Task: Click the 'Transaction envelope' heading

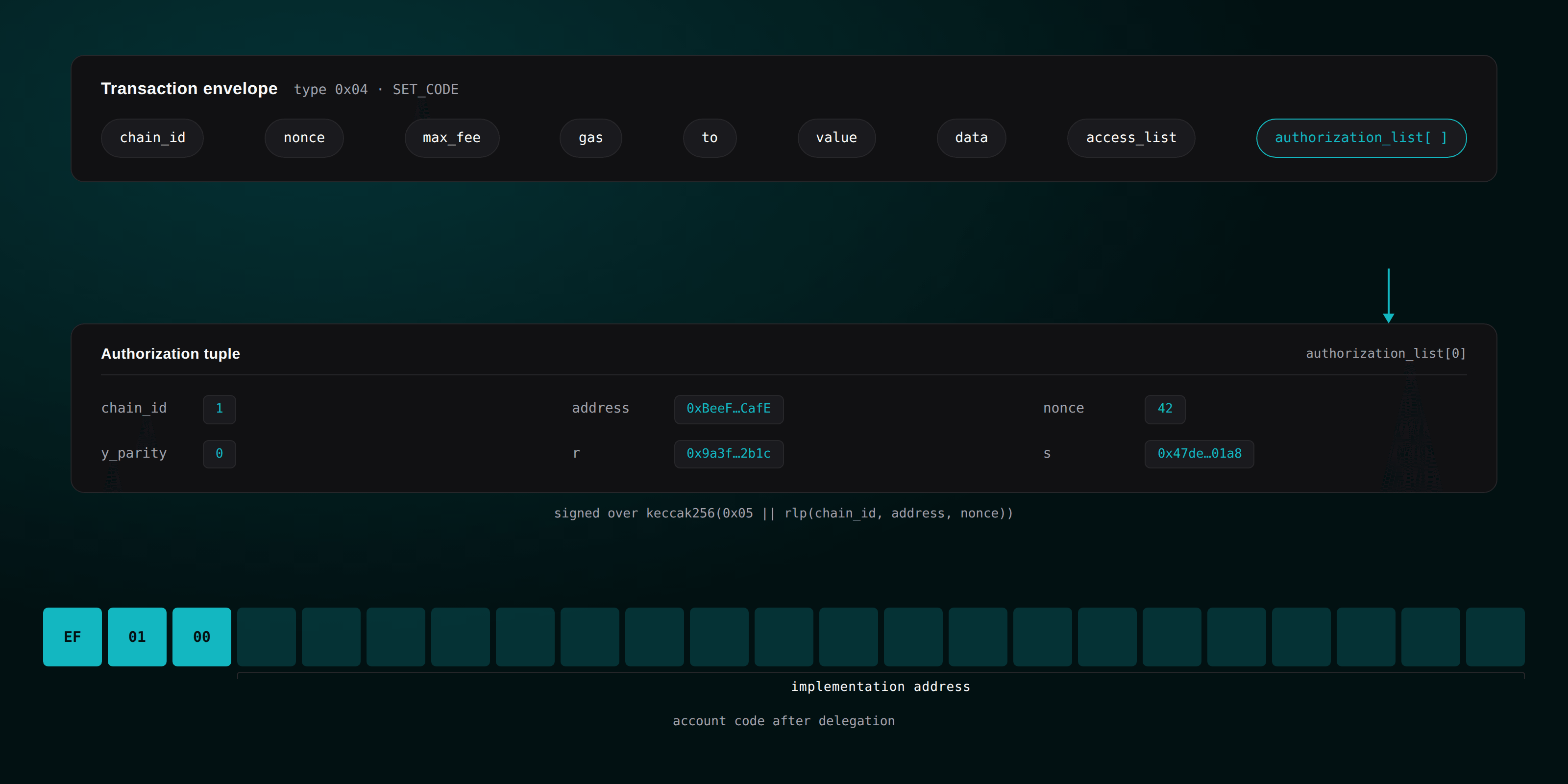Action: 189,89
